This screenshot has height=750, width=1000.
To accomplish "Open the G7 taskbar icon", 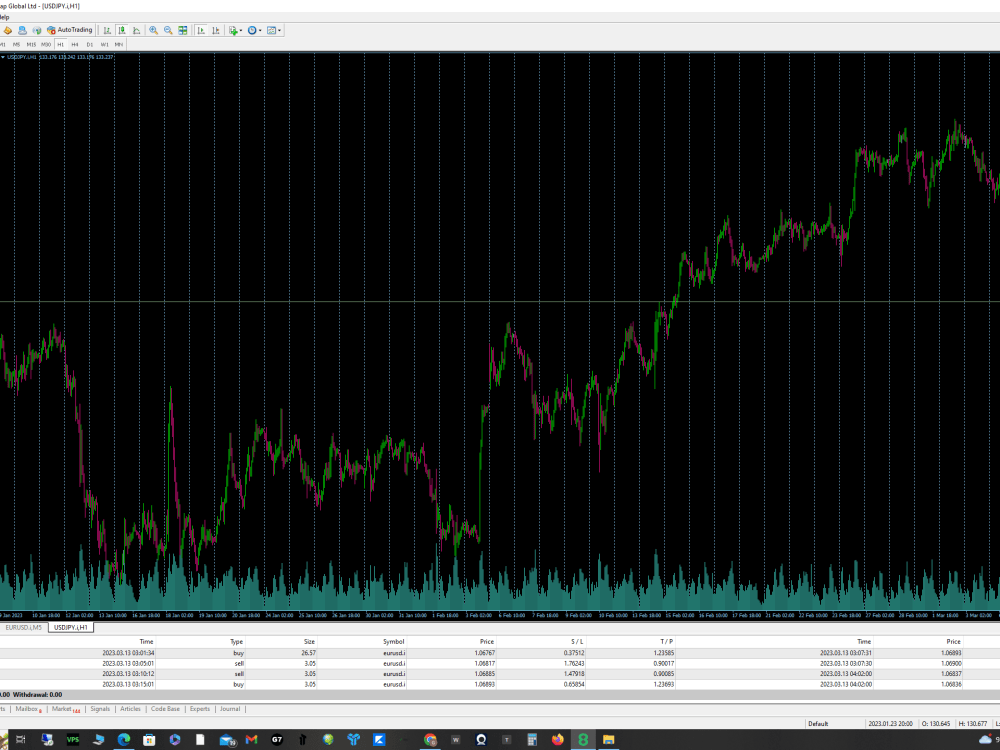I will (x=277, y=740).
